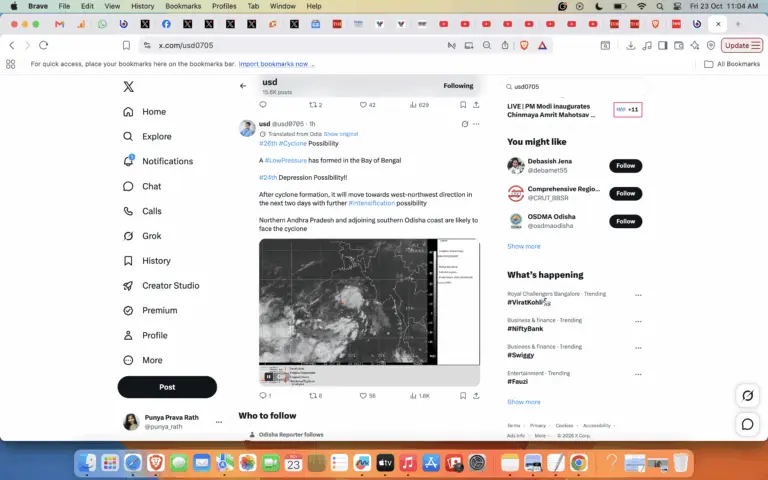This screenshot has width=768, height=480.
Task: Open the cyclone post's three-dot menu
Action: point(476,124)
